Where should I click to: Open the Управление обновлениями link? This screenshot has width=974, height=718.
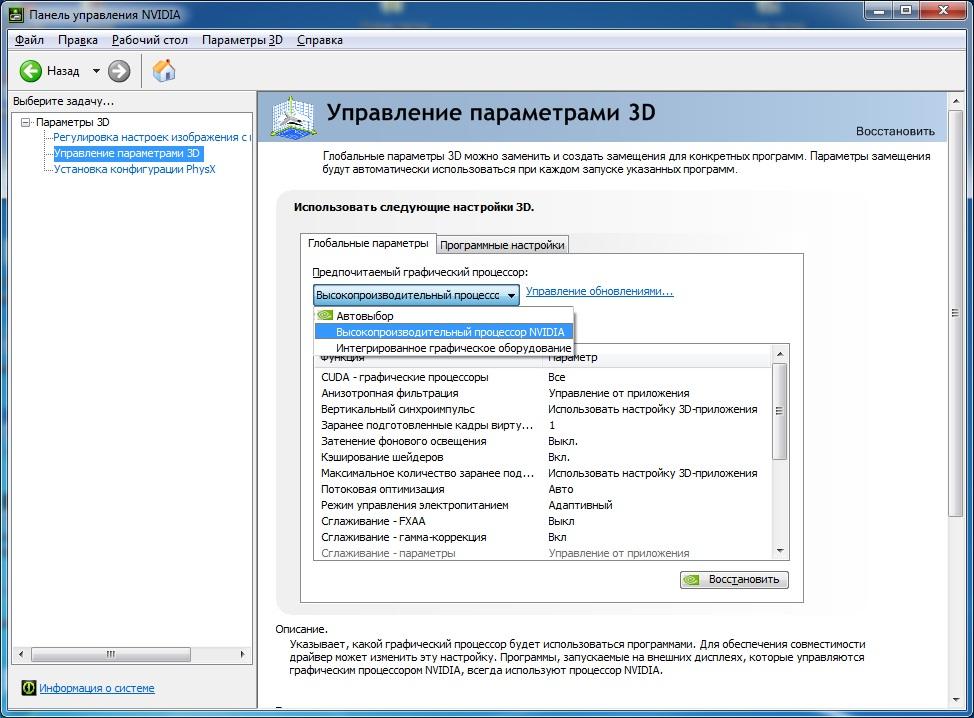(x=599, y=291)
